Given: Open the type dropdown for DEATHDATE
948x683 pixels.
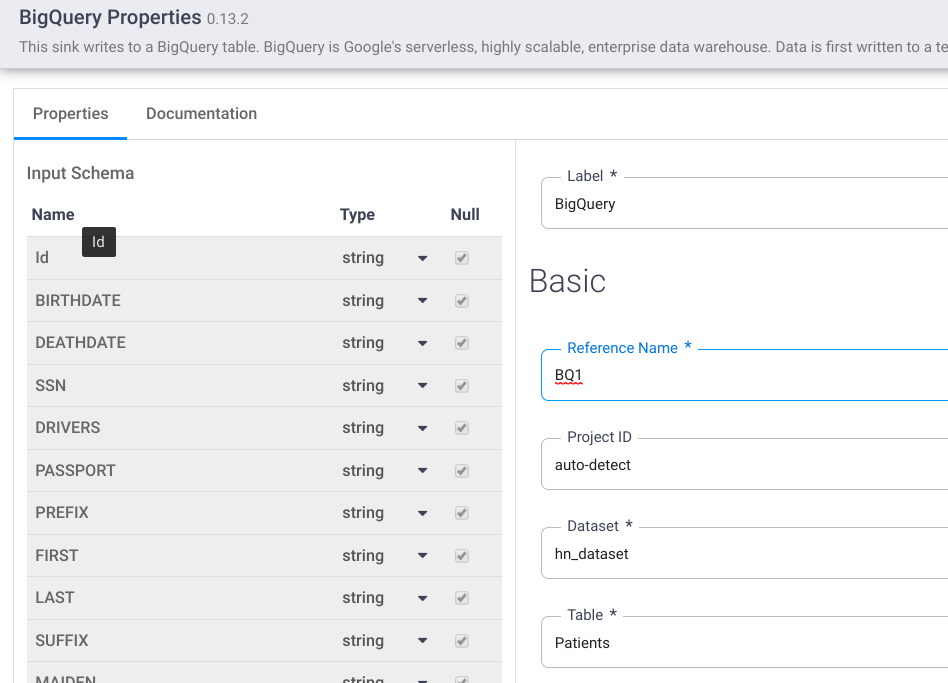Looking at the screenshot, I should click(422, 343).
